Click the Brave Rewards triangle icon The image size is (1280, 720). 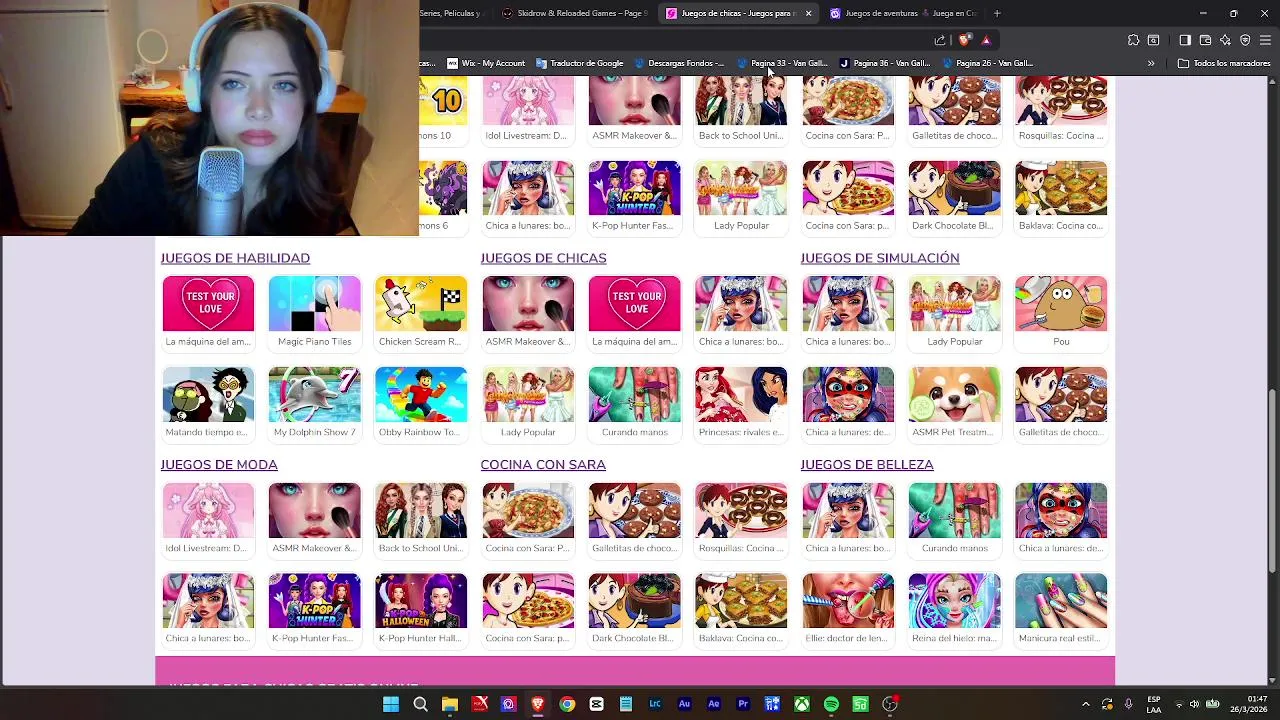click(986, 40)
